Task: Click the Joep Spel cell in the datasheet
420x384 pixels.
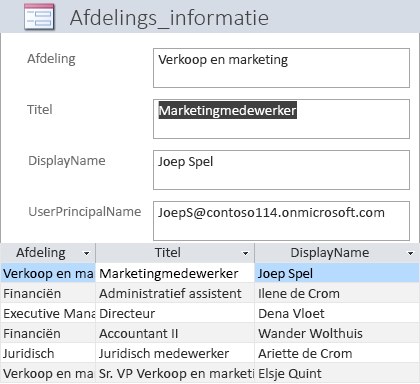Action: [x=337, y=273]
